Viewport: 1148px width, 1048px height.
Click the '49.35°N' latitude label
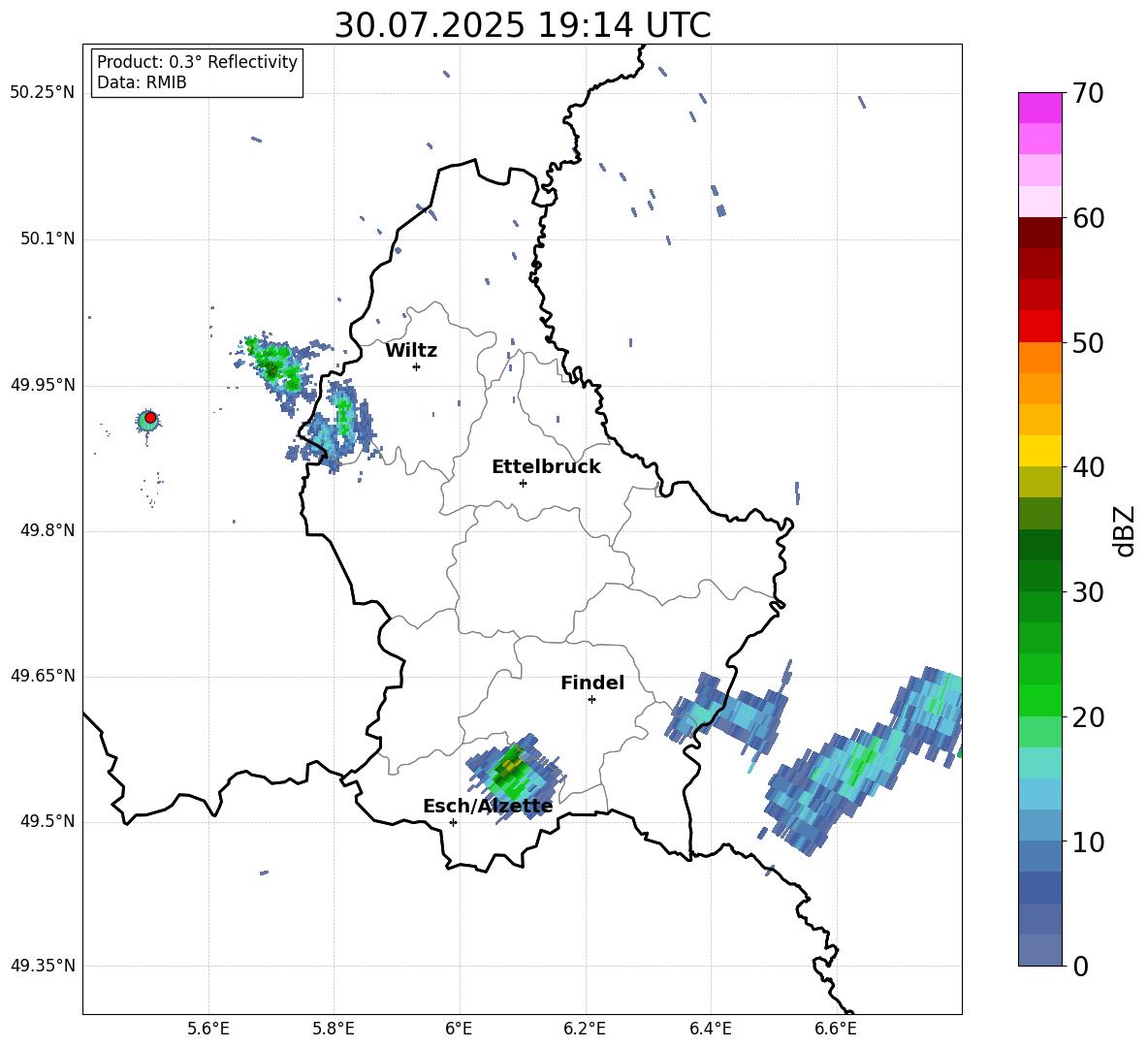click(x=43, y=966)
